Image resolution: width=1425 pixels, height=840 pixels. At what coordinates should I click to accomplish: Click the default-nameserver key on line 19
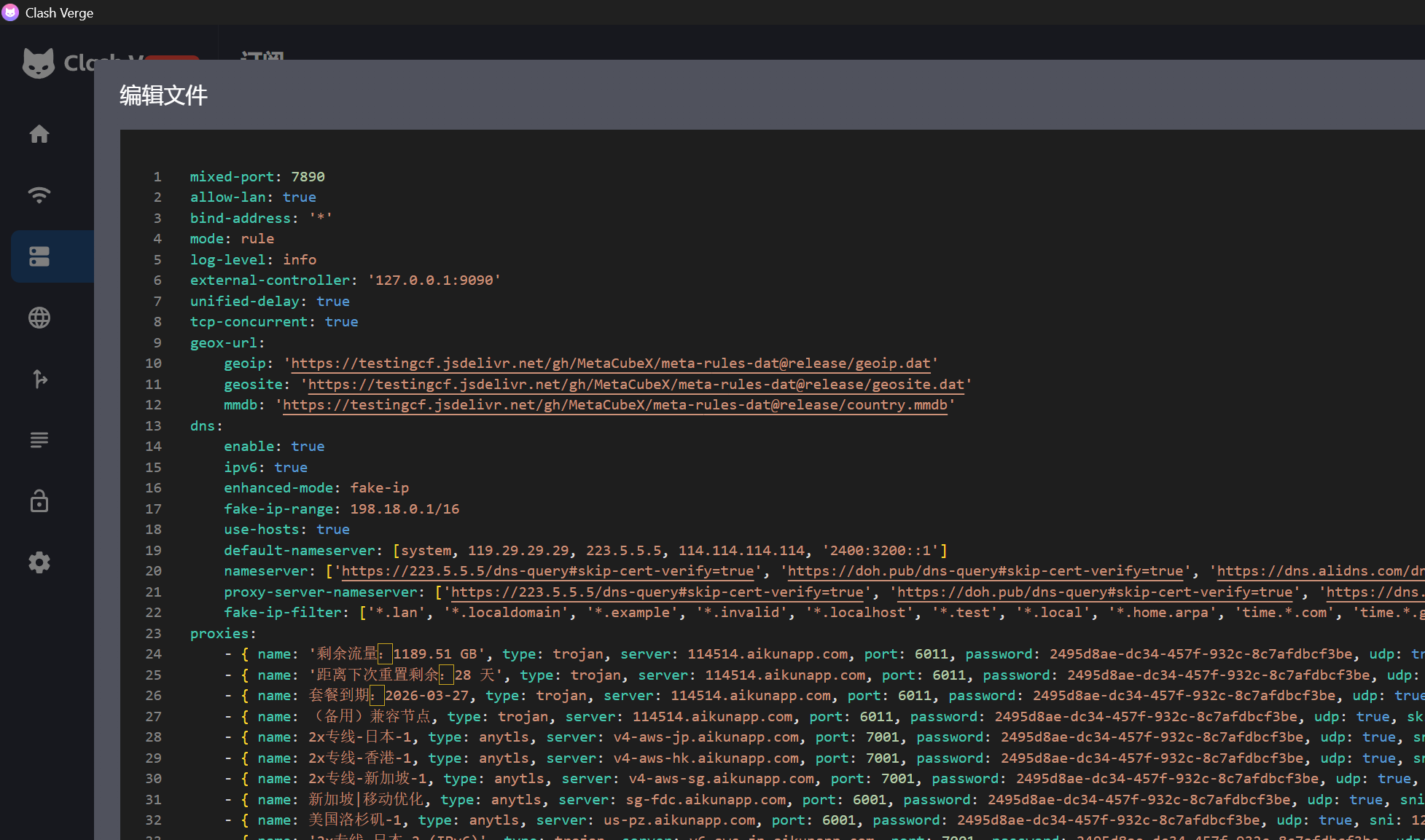[300, 551]
